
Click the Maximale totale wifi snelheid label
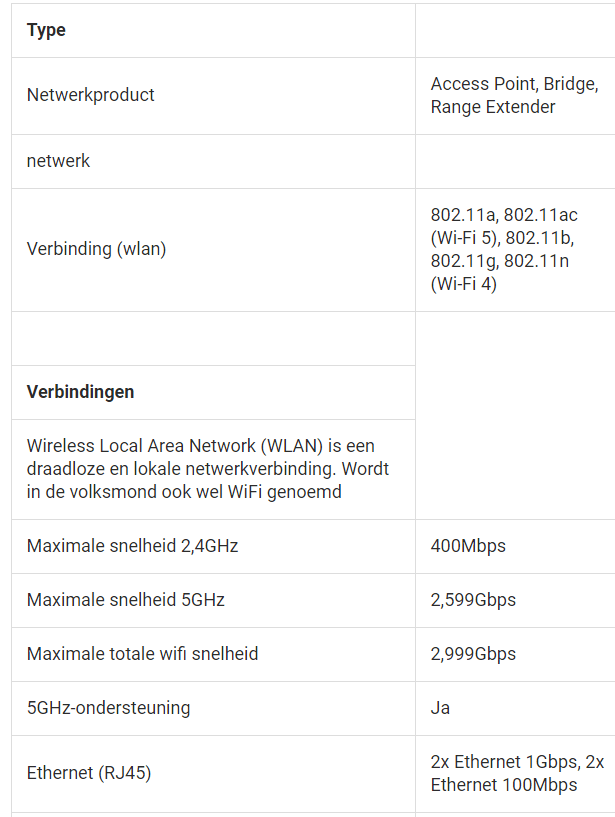[x=142, y=654]
